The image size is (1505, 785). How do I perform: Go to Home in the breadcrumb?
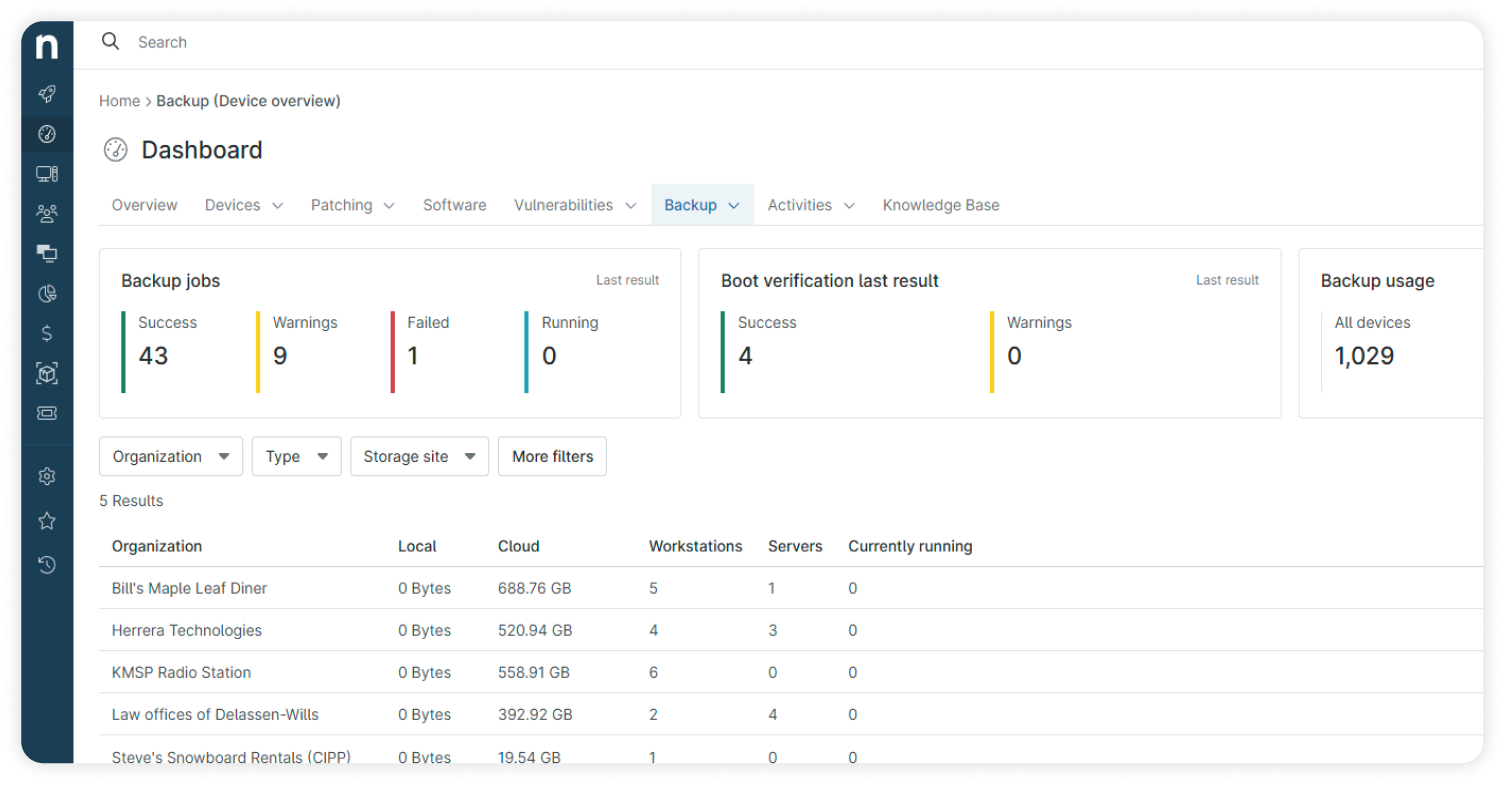point(120,101)
